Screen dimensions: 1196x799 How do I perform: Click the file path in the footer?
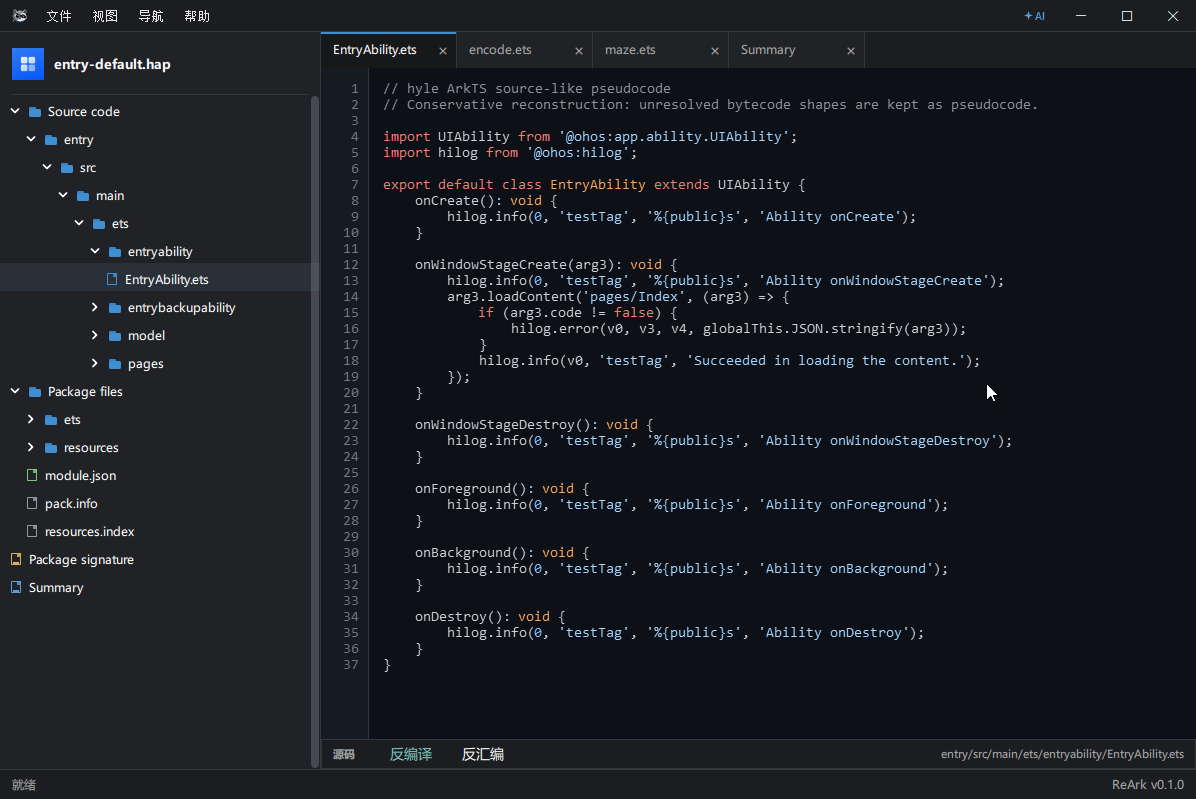pos(1062,755)
